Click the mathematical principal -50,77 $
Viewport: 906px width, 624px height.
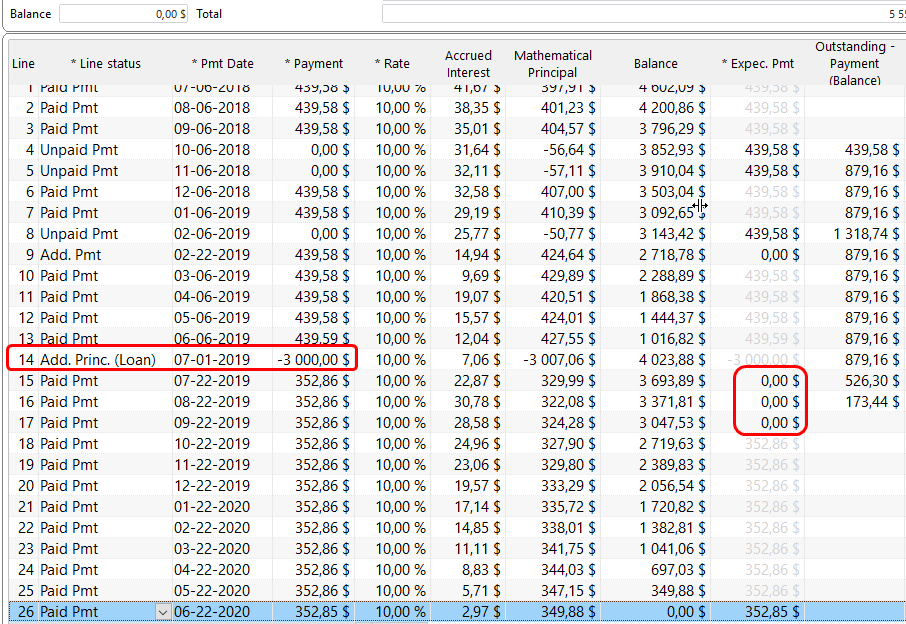point(569,234)
